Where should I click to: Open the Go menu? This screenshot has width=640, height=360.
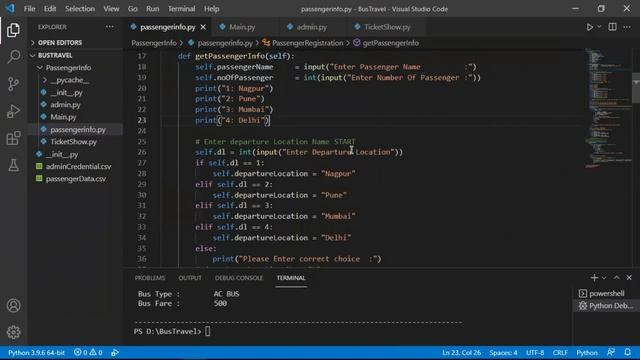coord(132,9)
